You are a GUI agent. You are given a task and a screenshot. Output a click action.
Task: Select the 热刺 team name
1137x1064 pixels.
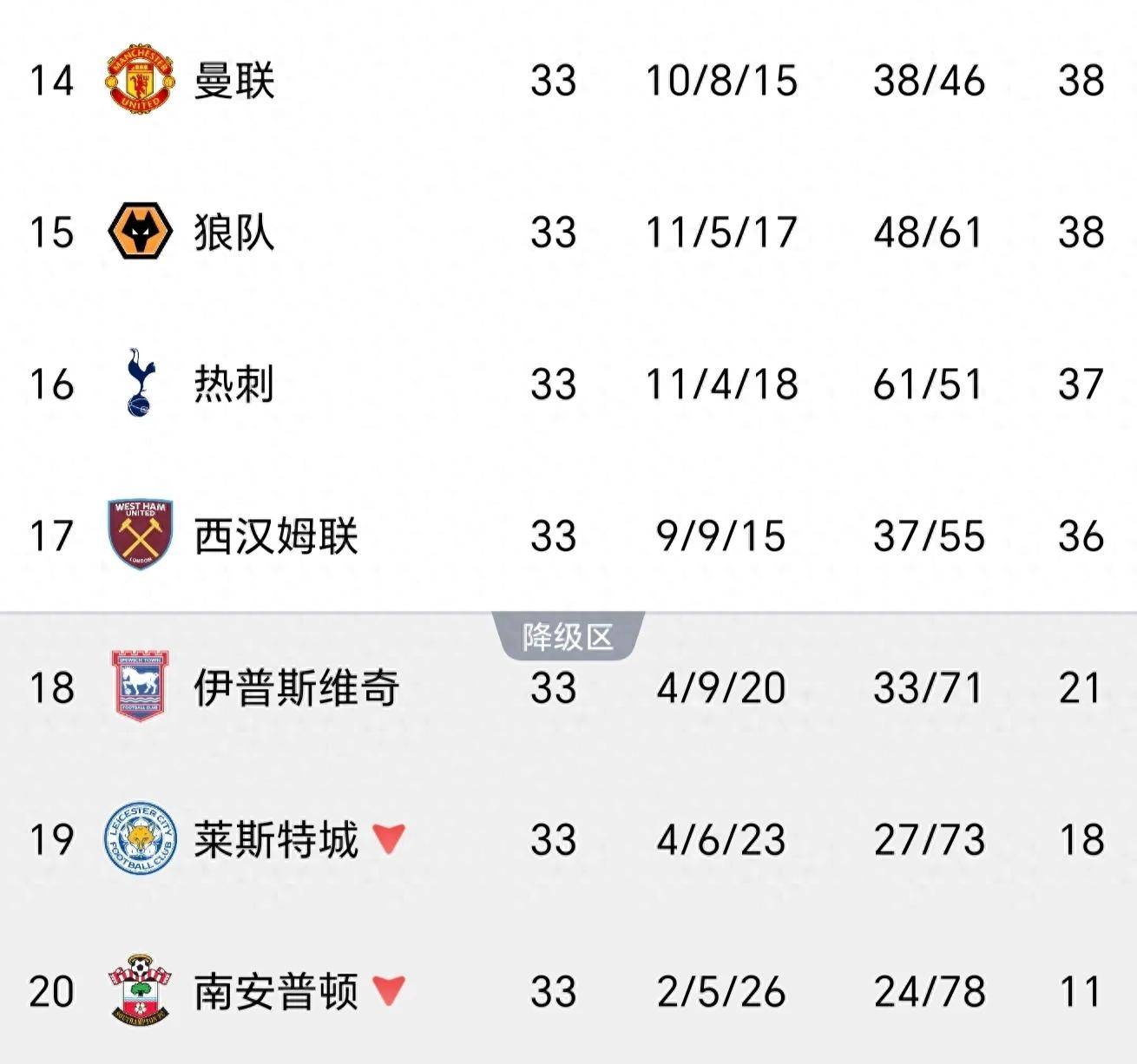tap(233, 384)
